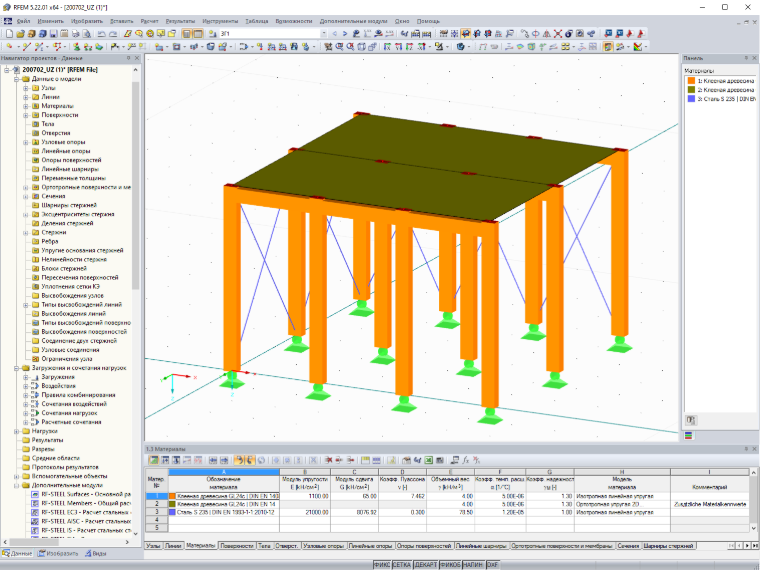Switch to the Поверхности table tab
The height and width of the screenshot is (570, 760).
[x=237, y=546]
